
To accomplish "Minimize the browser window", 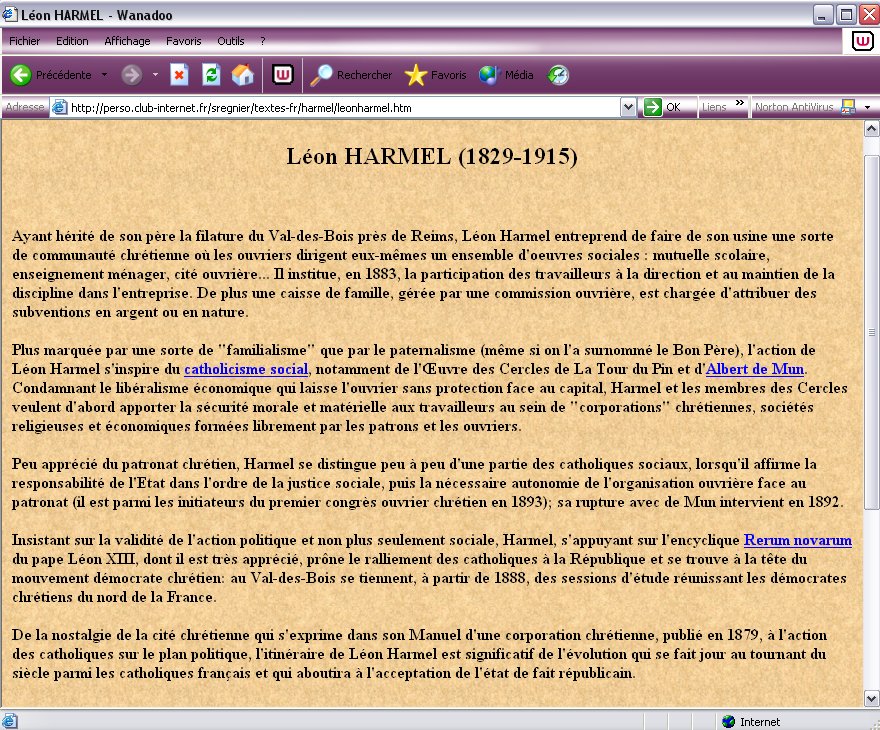I will [x=822, y=15].
